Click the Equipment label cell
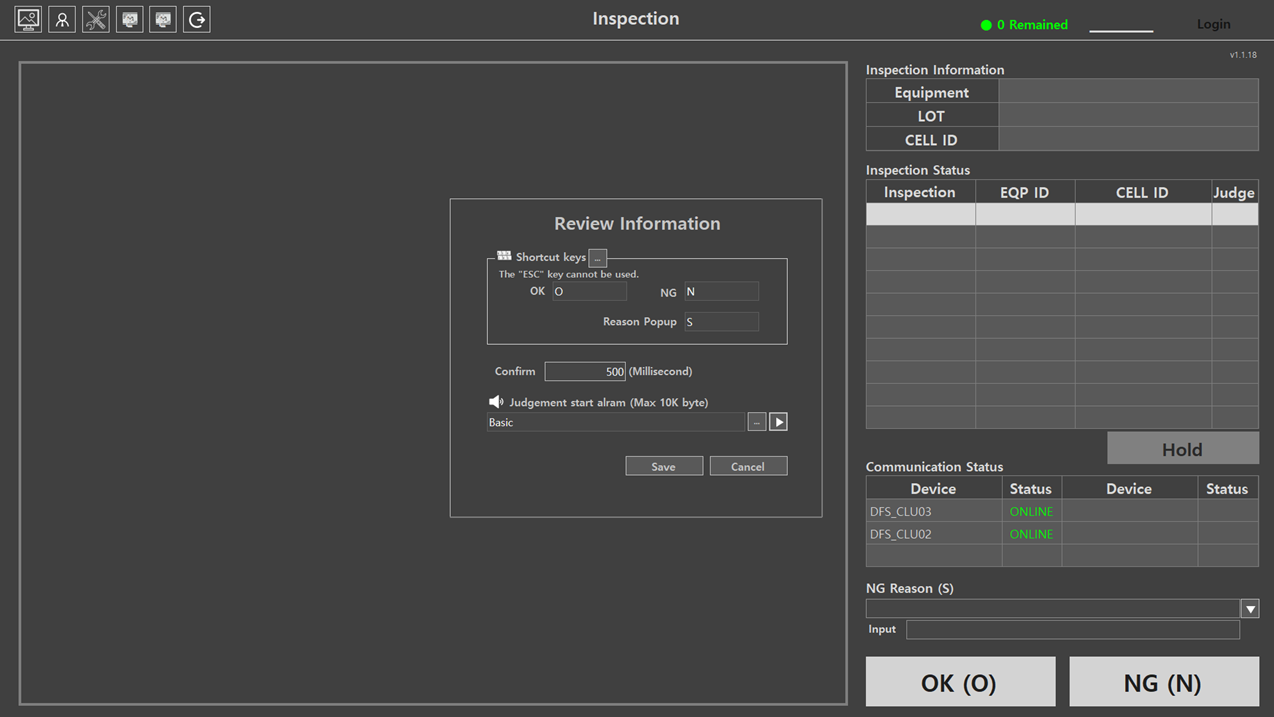The width and height of the screenshot is (1274, 717). click(x=932, y=92)
